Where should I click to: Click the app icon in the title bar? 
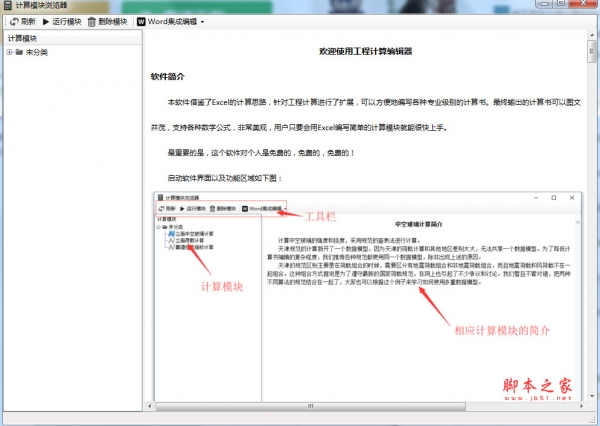[8, 6]
